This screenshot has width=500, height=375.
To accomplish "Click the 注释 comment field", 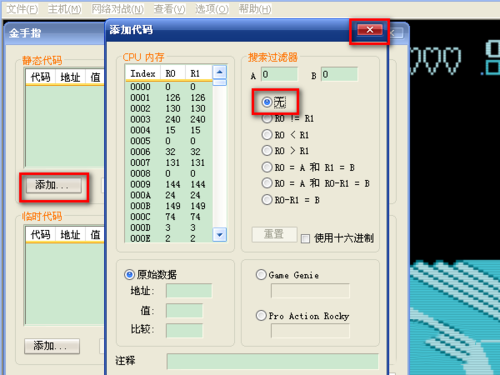I will 272,361.
